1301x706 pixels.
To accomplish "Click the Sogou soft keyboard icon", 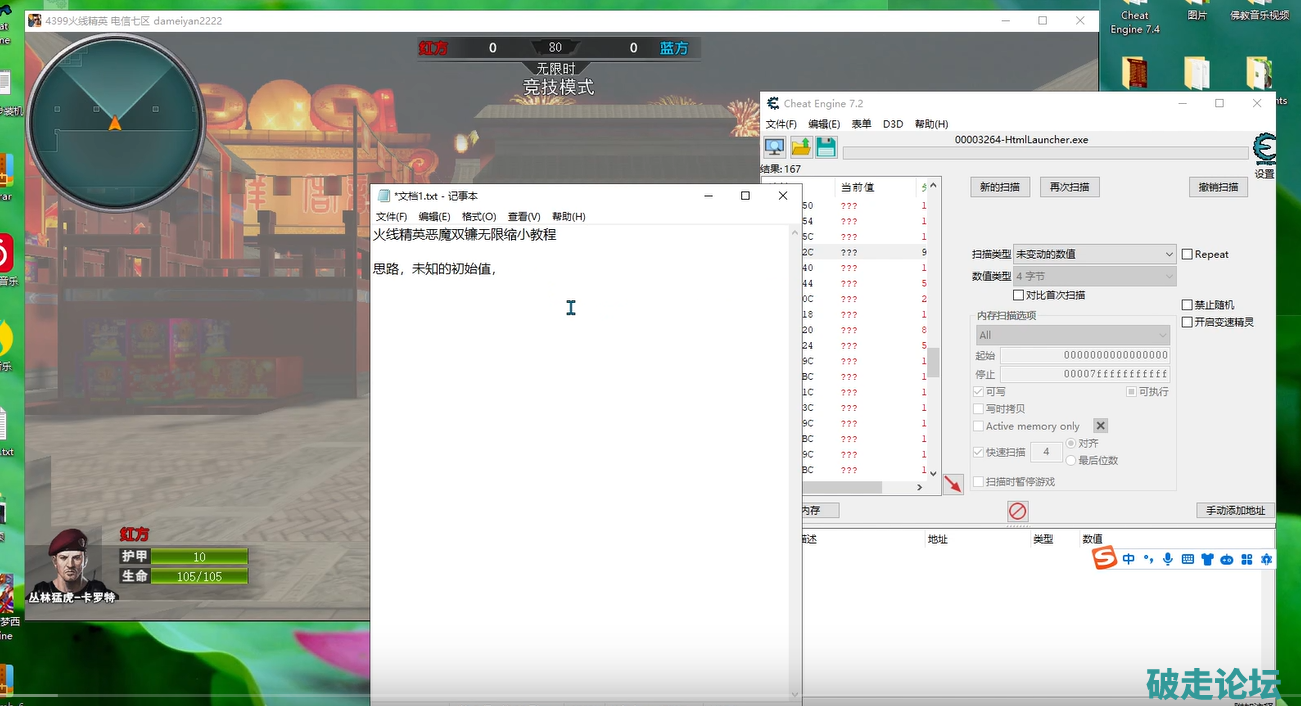I will [x=1187, y=559].
